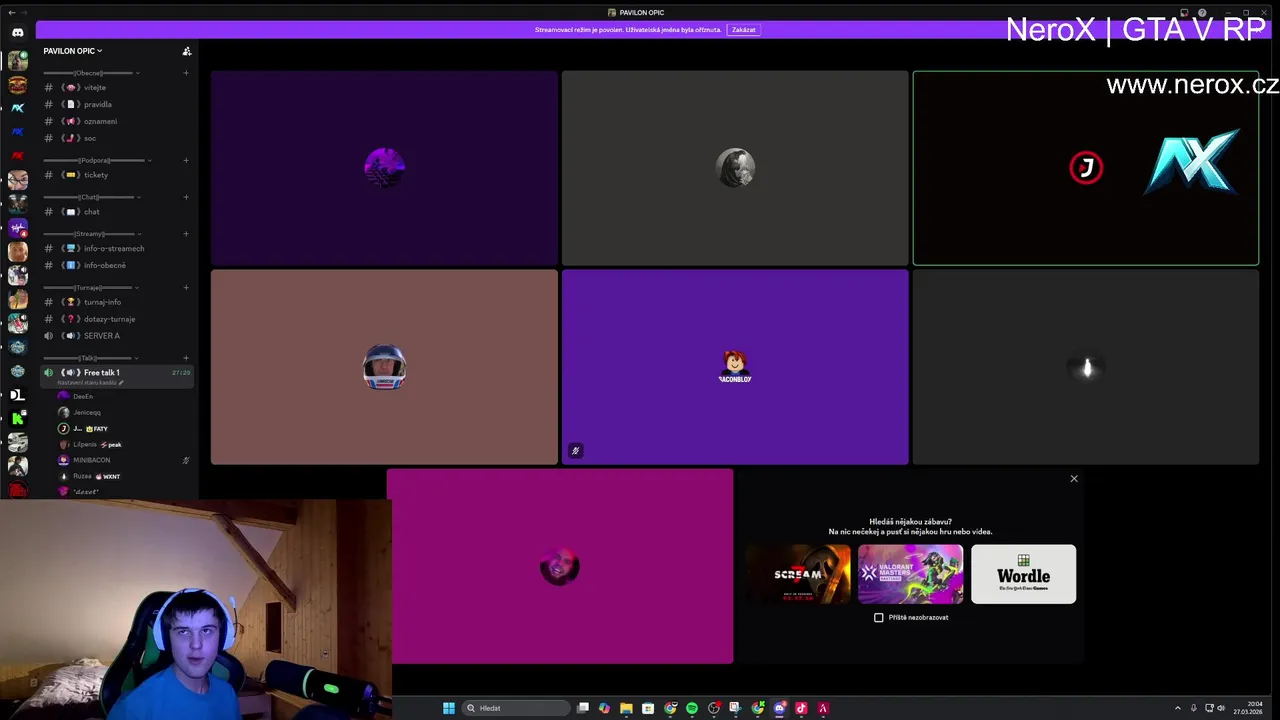
Task: Open the info-obecné channel
Action: click(x=116, y=265)
